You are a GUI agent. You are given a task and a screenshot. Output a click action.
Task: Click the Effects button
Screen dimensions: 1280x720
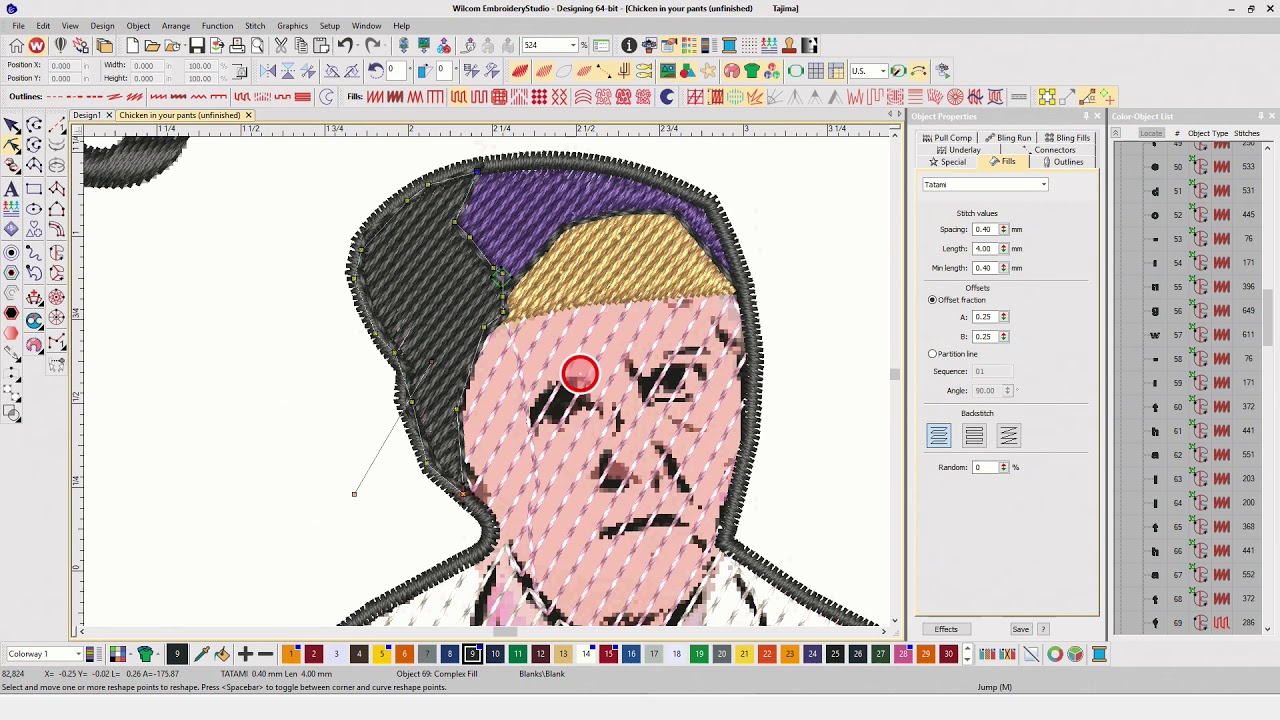pos(946,629)
